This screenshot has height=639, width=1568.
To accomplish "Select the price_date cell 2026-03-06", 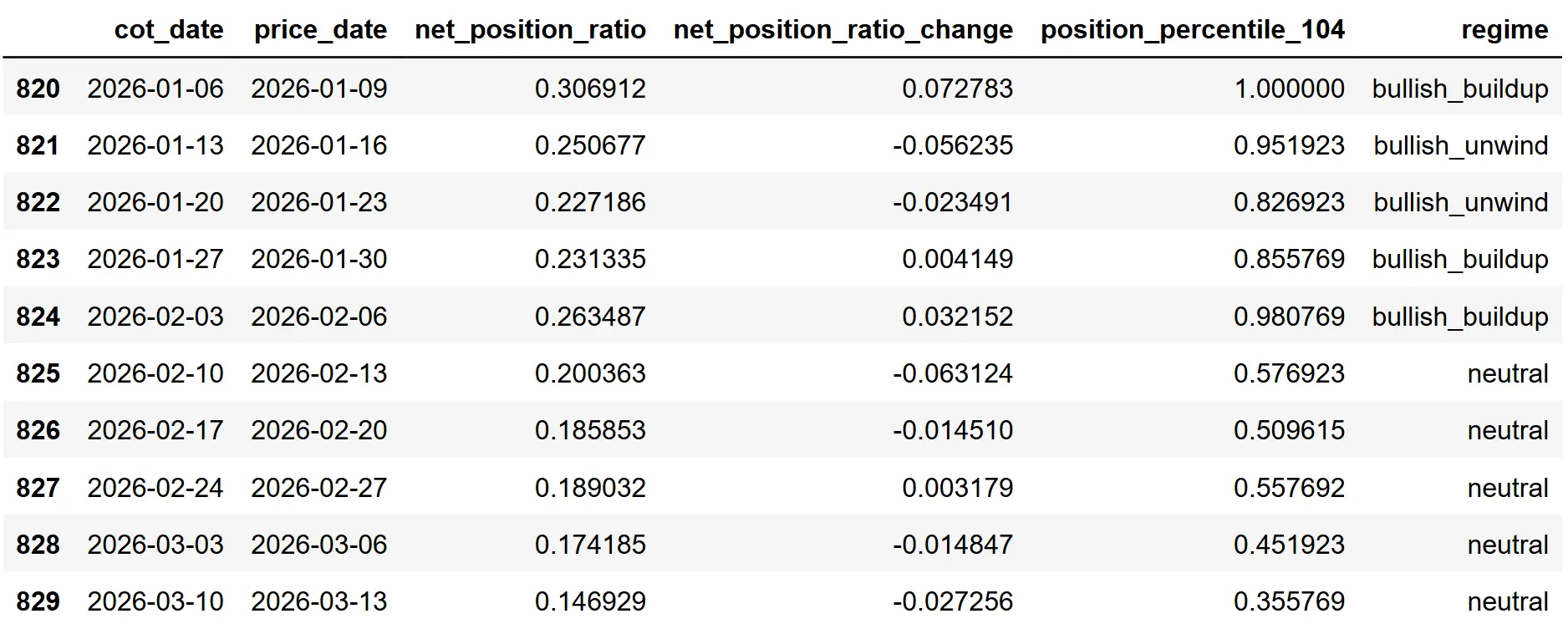I will pos(319,545).
